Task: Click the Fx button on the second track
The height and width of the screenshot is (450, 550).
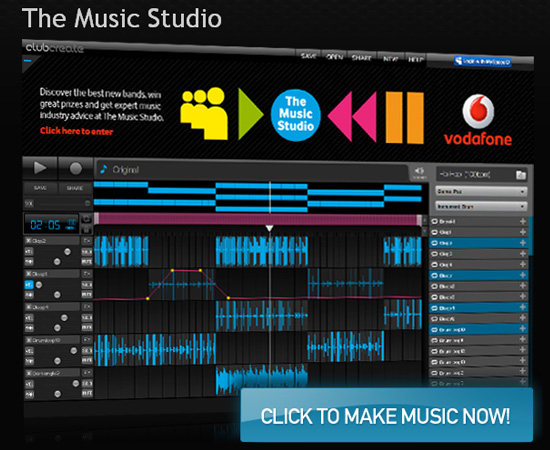Action: (x=87, y=274)
